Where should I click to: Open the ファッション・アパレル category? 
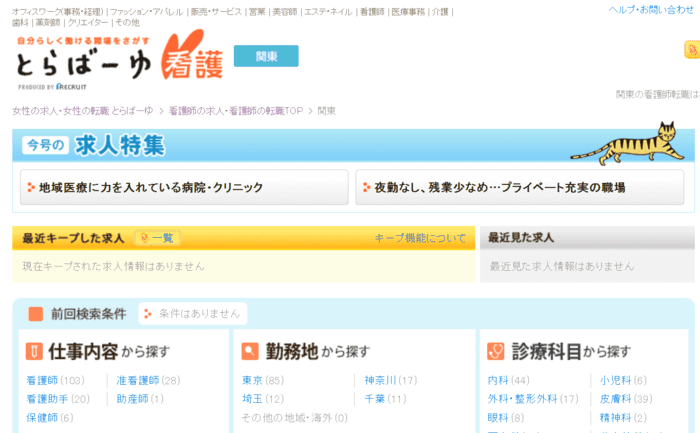146,12
